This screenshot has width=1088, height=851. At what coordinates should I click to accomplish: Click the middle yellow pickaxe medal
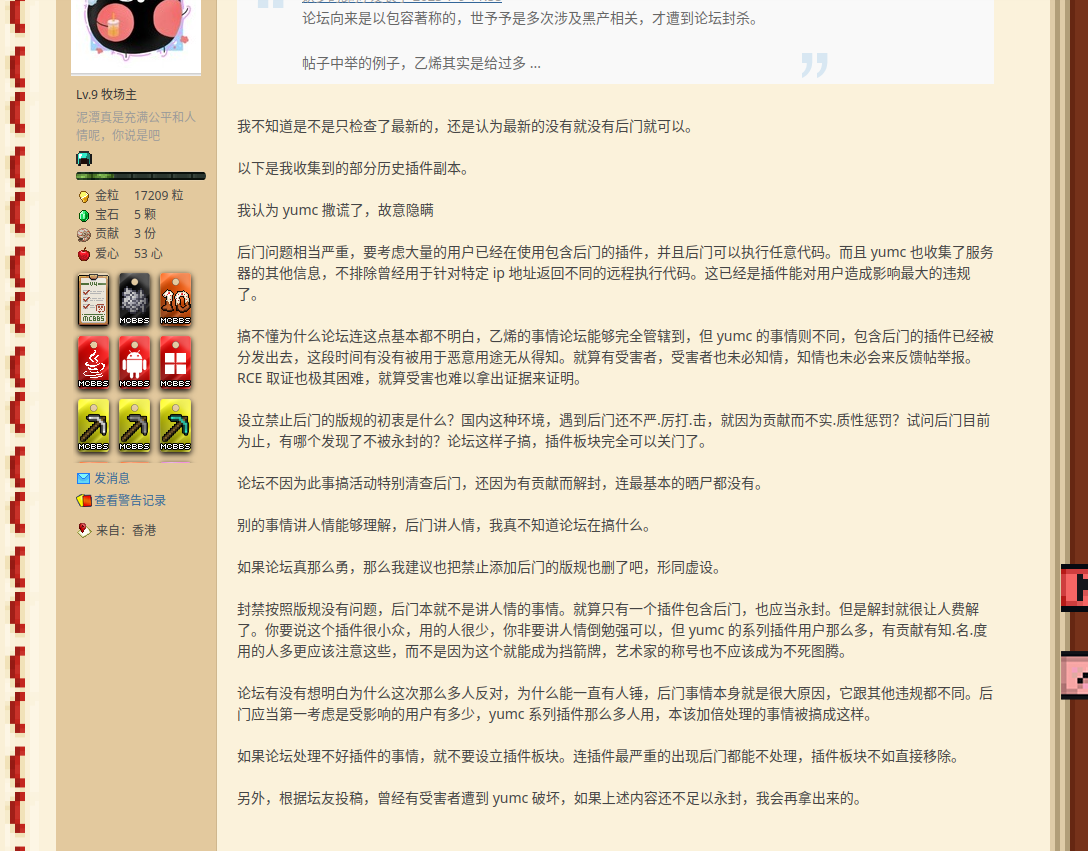(134, 425)
